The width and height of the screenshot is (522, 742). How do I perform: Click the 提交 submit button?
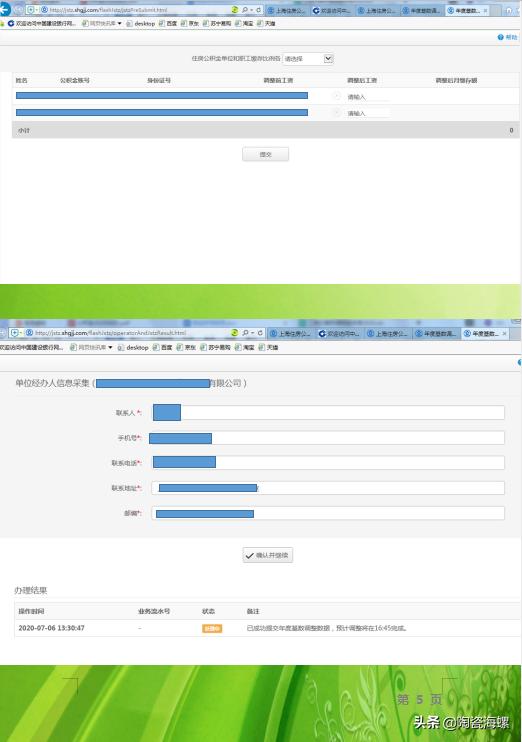(x=265, y=154)
